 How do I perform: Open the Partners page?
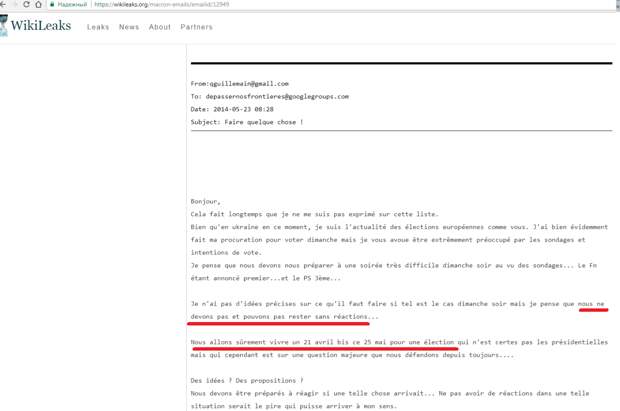pyautogui.click(x=197, y=27)
